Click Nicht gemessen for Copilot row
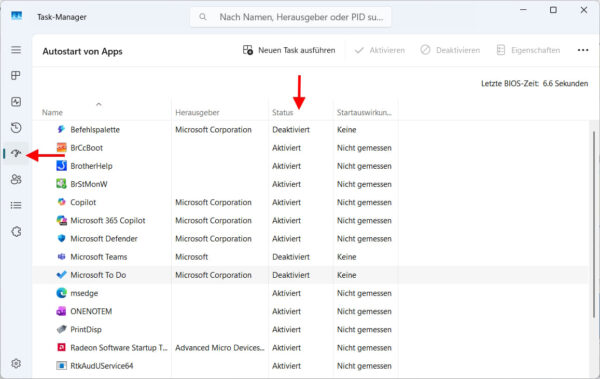The width and height of the screenshot is (600, 379). coord(364,202)
